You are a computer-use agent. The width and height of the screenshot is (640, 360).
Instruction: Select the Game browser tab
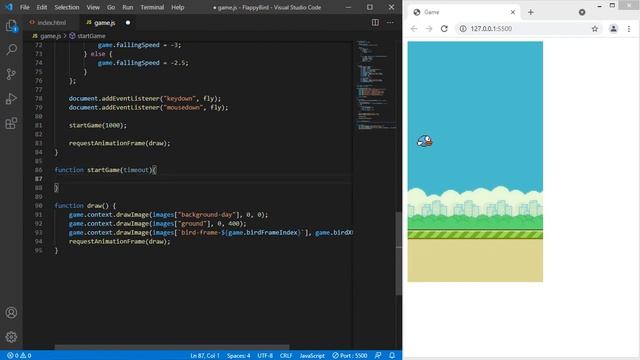click(464, 12)
